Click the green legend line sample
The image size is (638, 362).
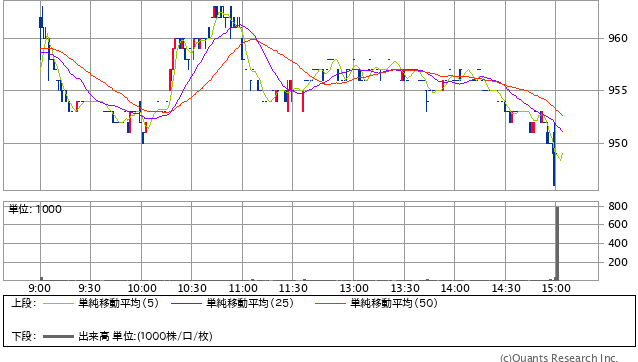59,303
